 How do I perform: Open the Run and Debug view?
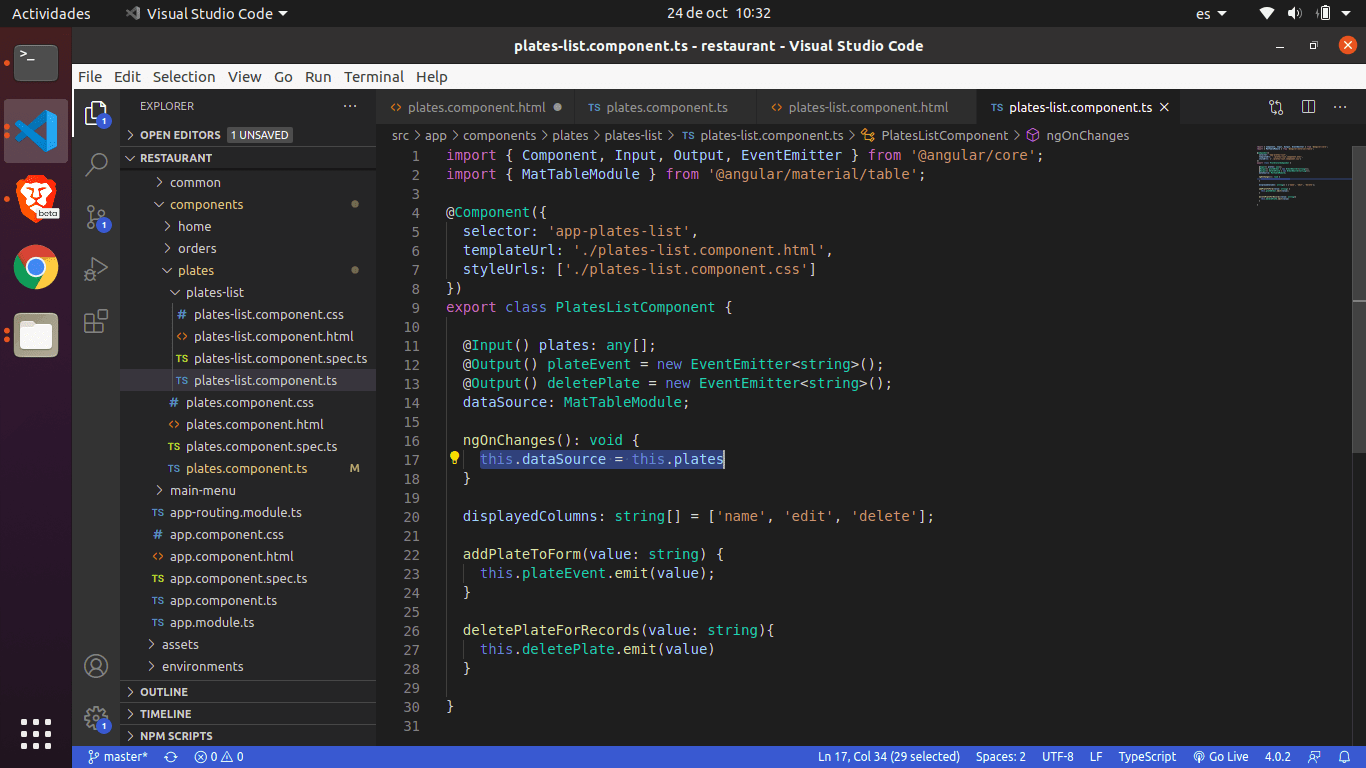tap(96, 270)
